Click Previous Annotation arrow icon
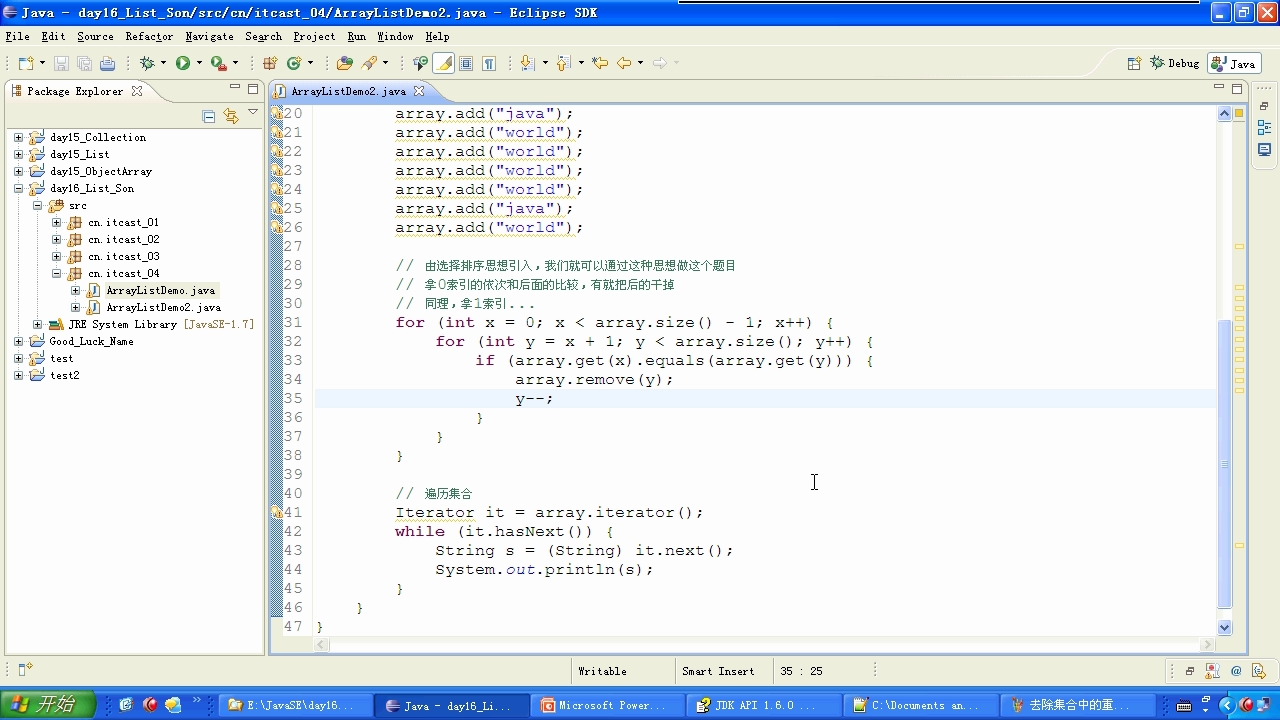Screen dimensions: 1280x720 click(x=562, y=63)
